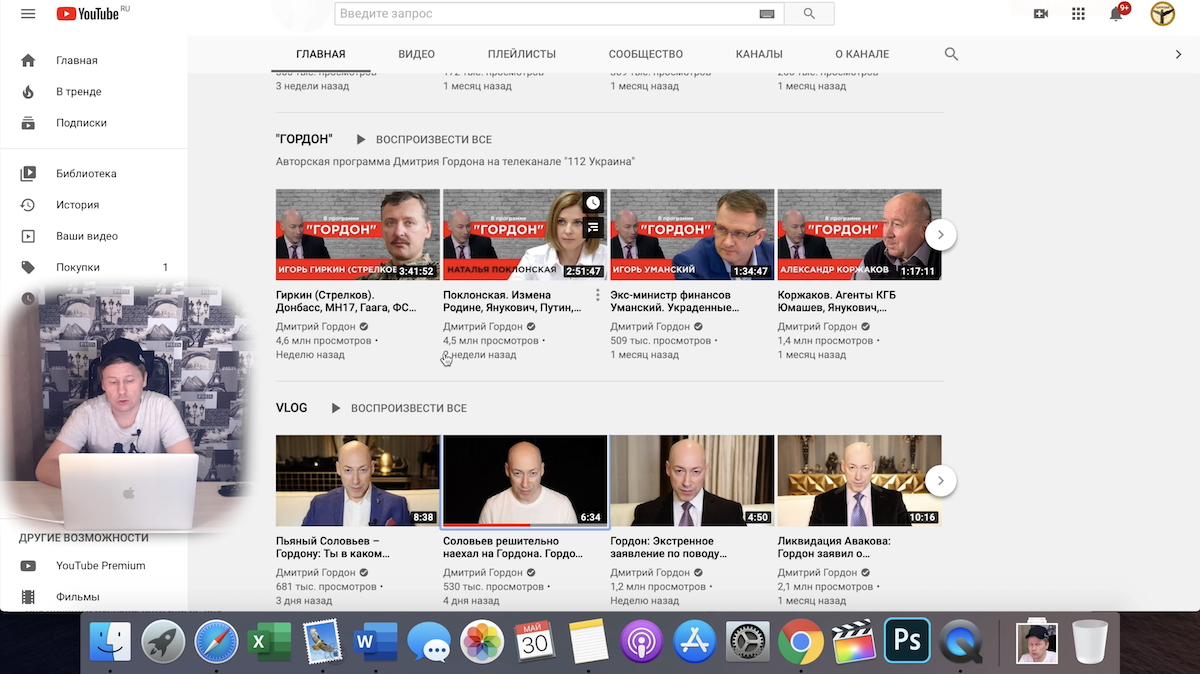Open Наталья Поклонская video thumbnail
1200x674 pixels.
point(525,235)
